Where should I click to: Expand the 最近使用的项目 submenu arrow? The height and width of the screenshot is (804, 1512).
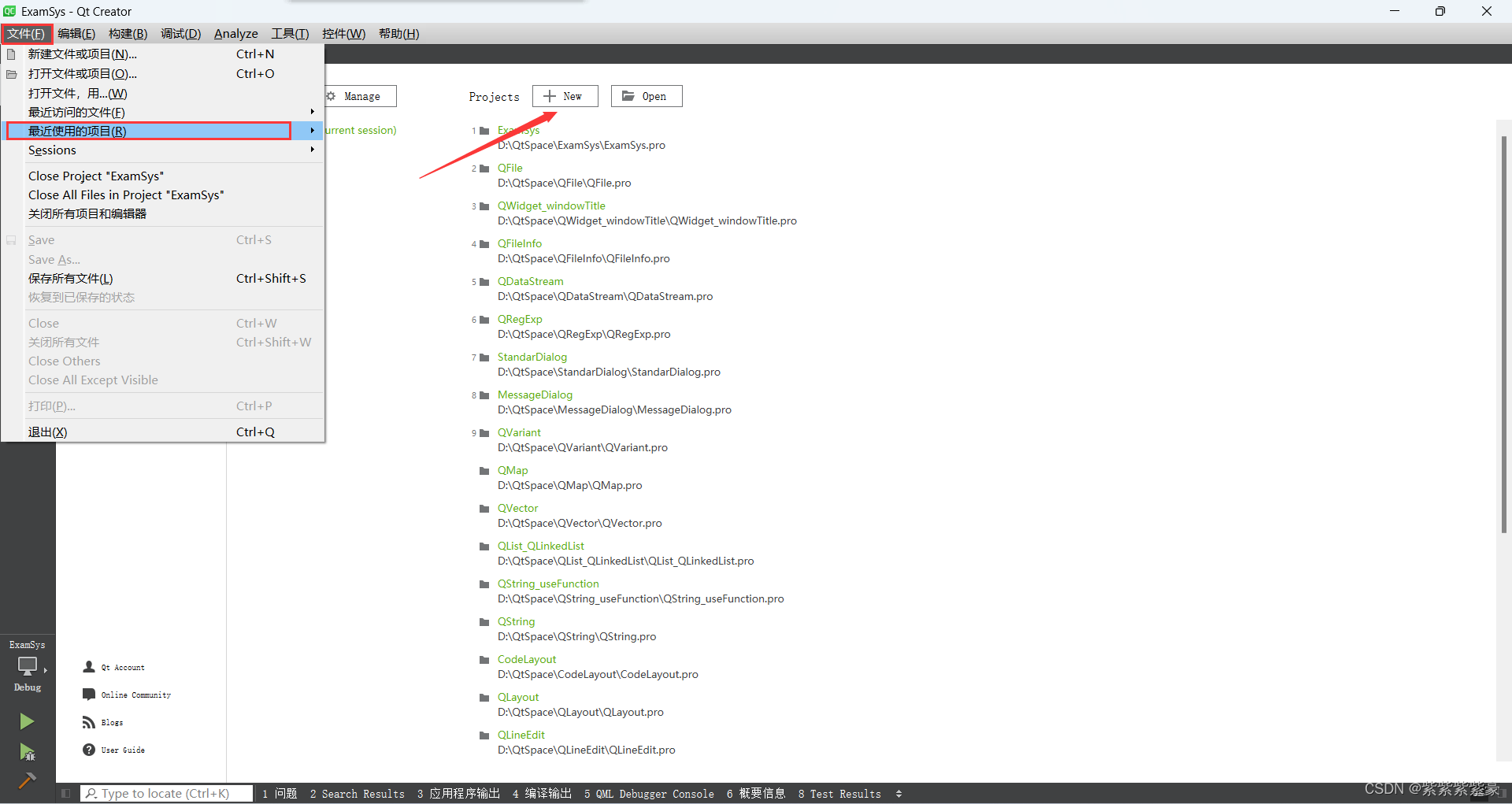(x=313, y=131)
